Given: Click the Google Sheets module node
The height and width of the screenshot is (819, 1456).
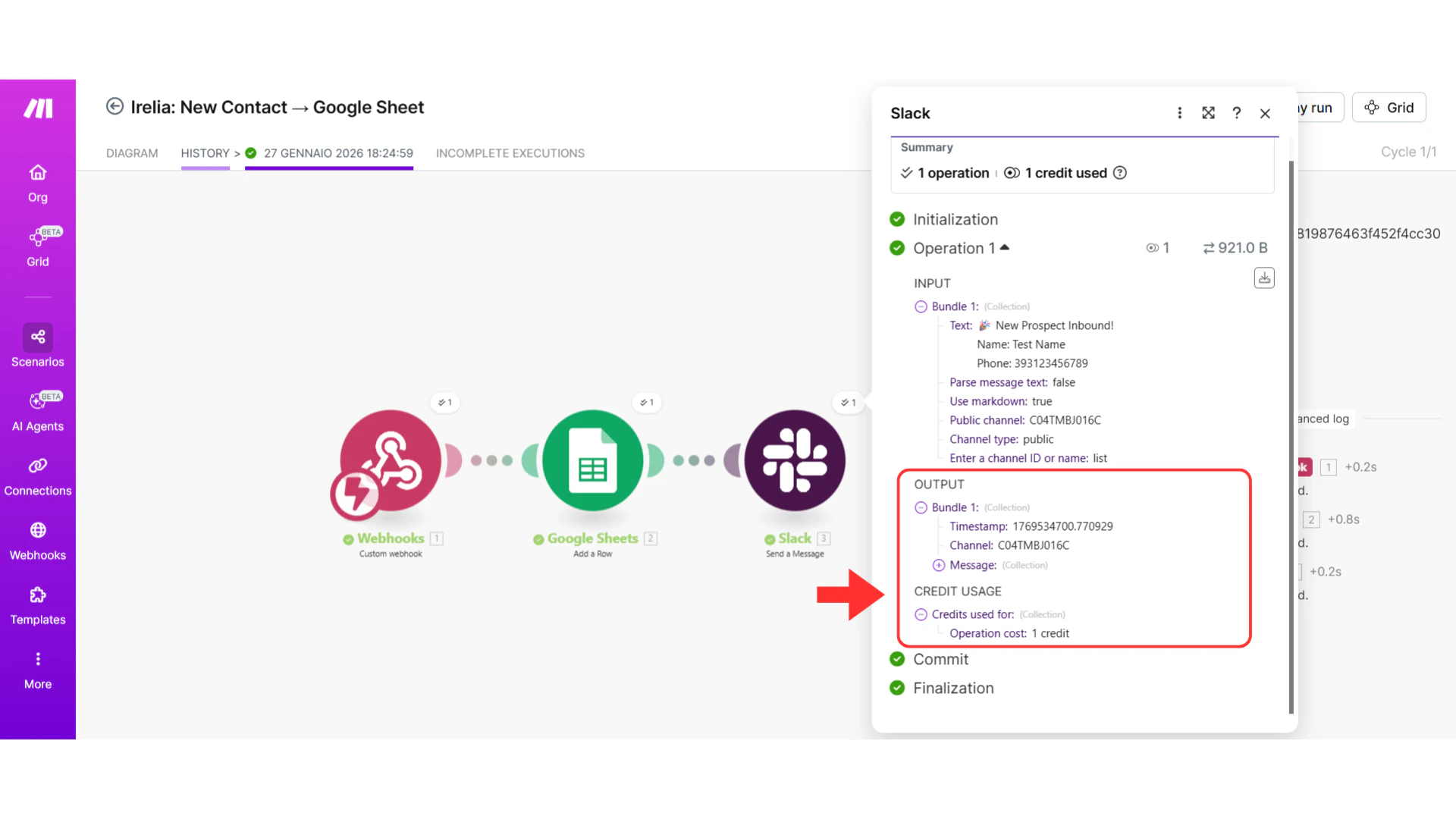Looking at the screenshot, I should [x=592, y=460].
